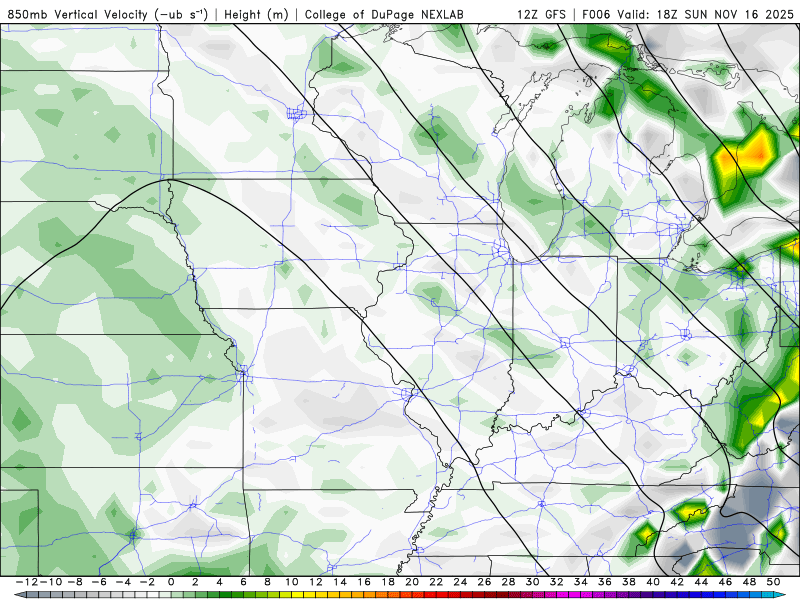Screen dimensions: 800x600
Task: Click the -8 value on the color scale
Action: [x=73, y=582]
